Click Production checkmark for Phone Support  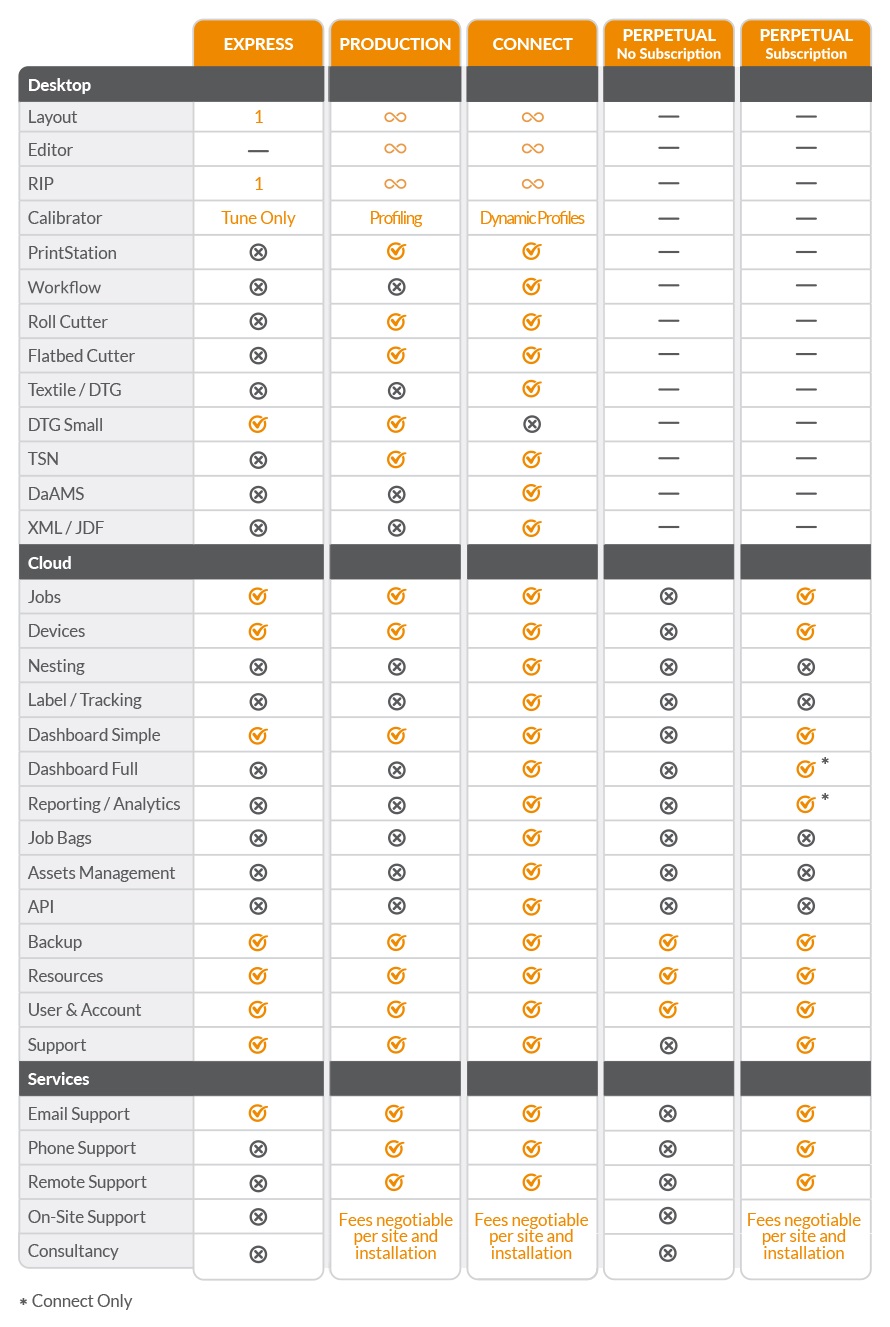pos(395,1148)
